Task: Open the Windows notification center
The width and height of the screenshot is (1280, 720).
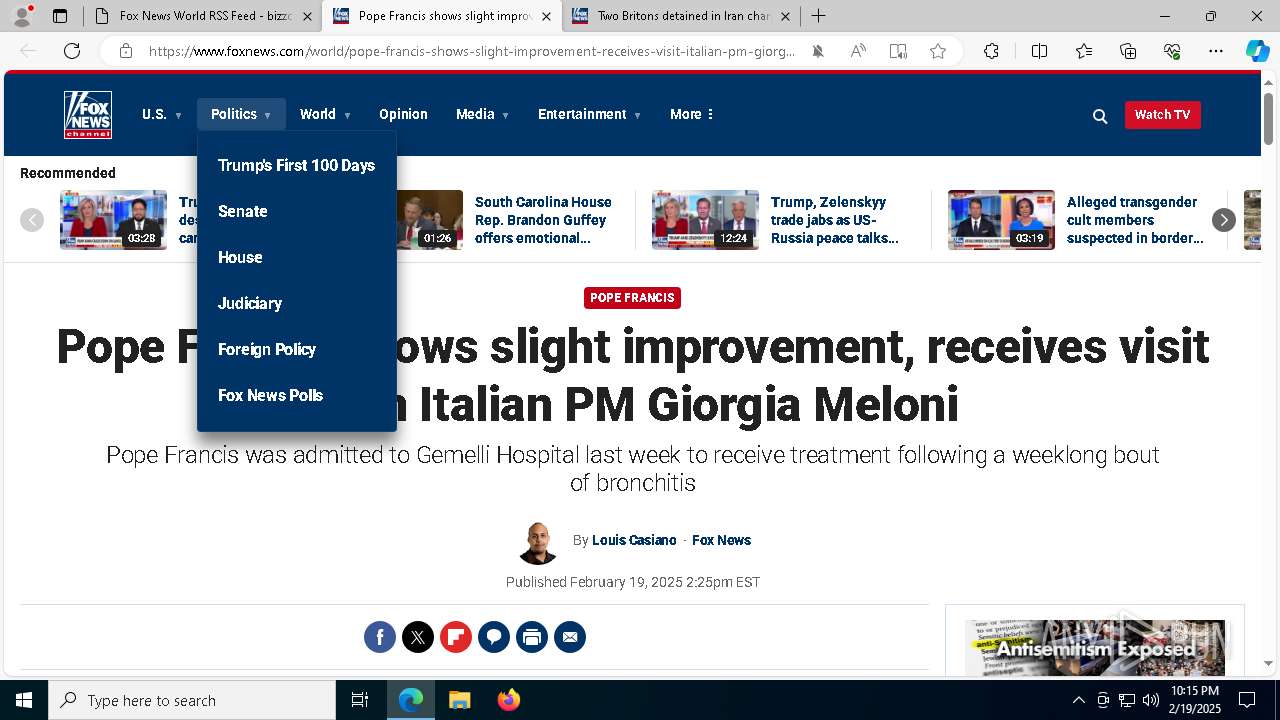Action: (x=1247, y=700)
